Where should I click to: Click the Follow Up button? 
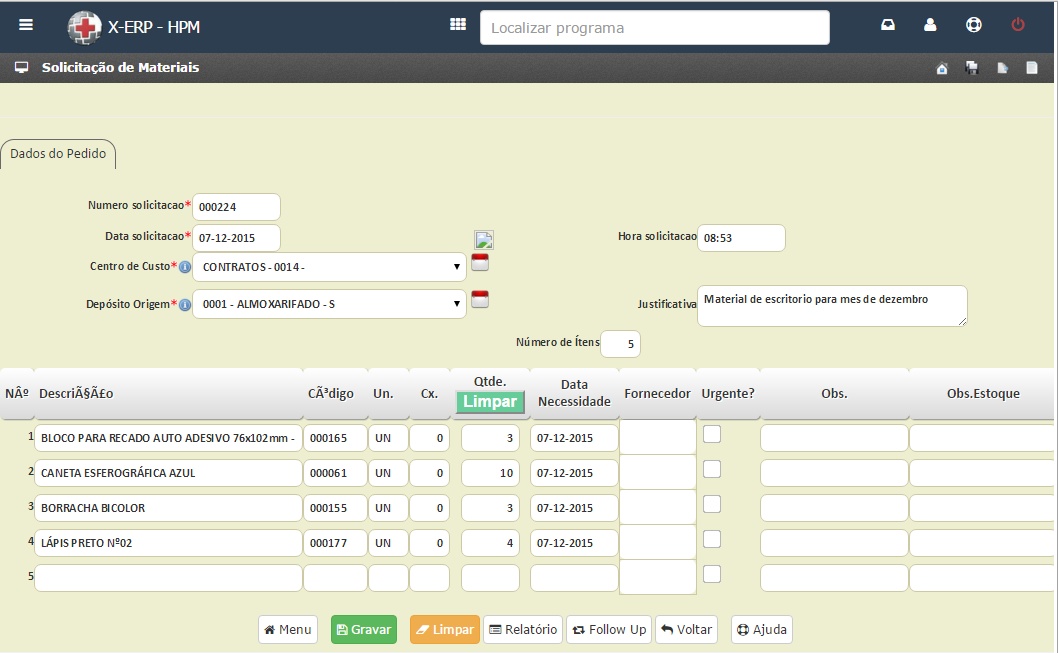(x=609, y=629)
